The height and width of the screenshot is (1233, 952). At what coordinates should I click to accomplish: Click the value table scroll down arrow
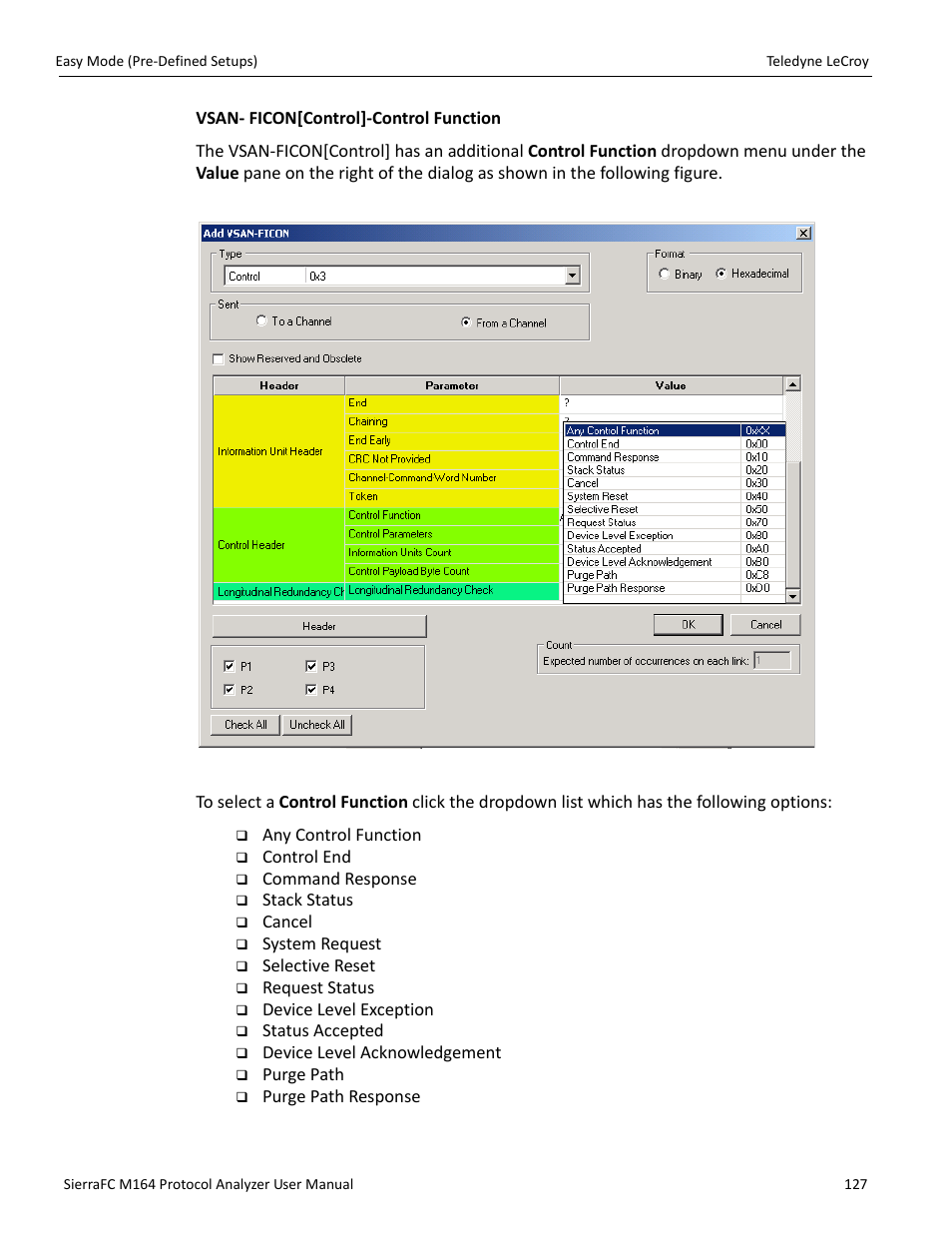792,596
